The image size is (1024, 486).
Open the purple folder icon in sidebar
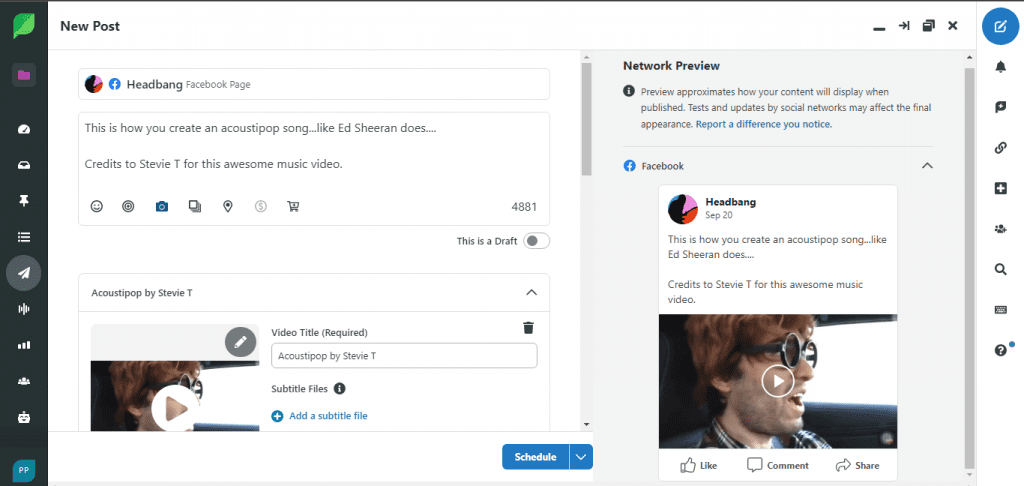click(x=24, y=75)
